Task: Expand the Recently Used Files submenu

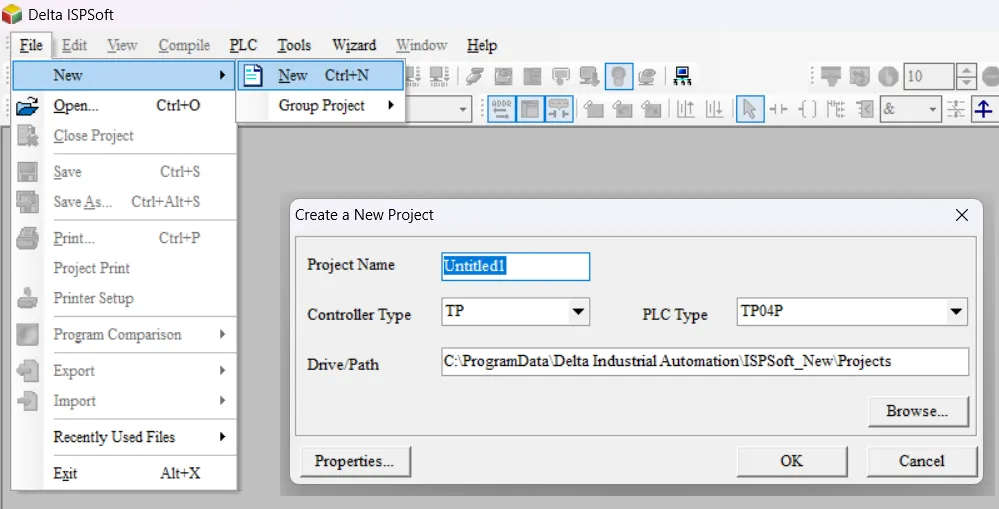Action: [x=124, y=437]
